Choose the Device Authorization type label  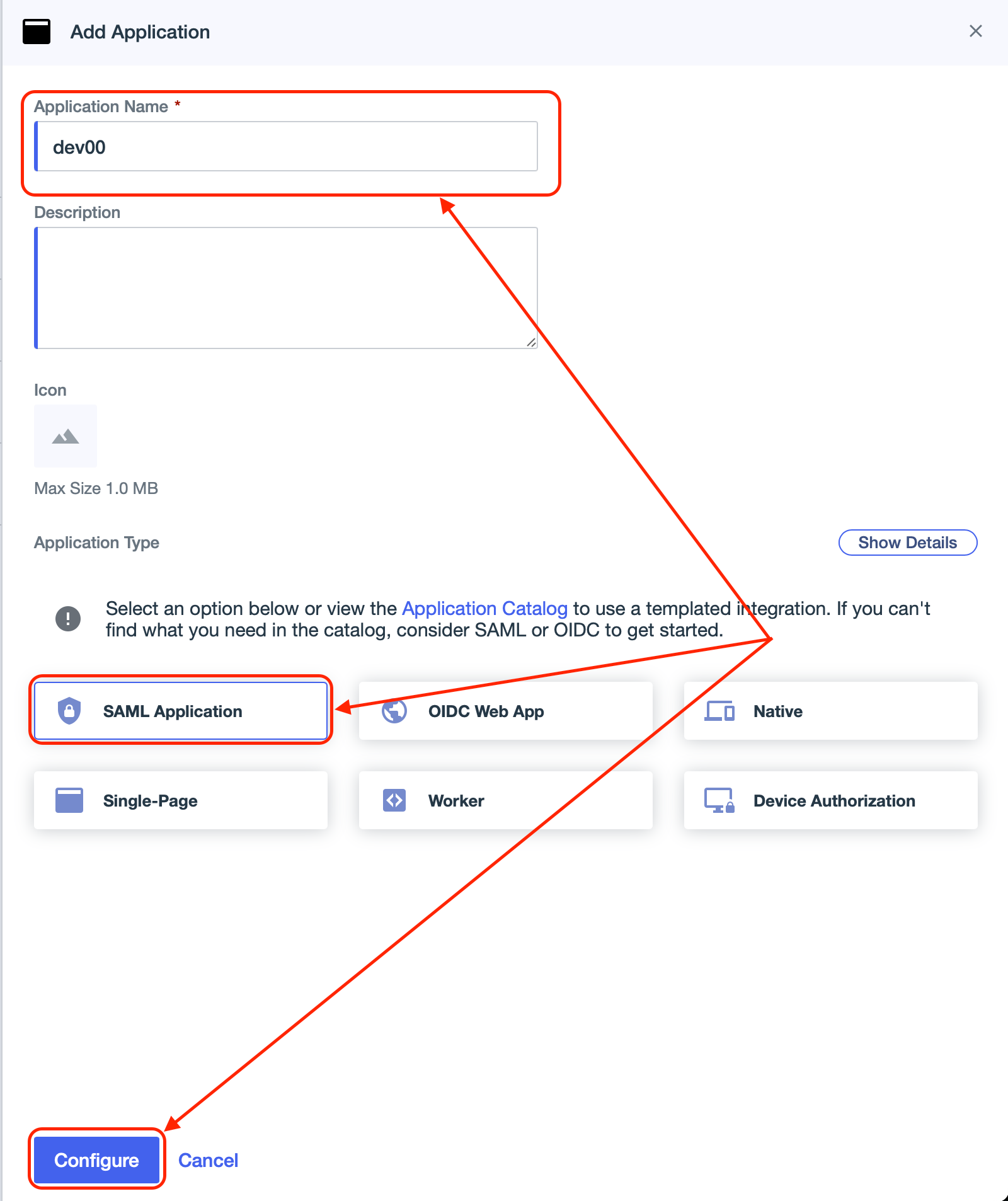[834, 801]
